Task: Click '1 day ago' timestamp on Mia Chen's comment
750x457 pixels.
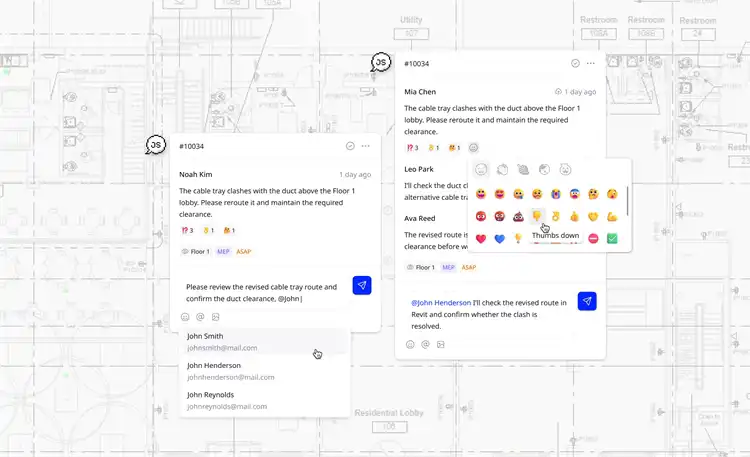Action: point(580,92)
